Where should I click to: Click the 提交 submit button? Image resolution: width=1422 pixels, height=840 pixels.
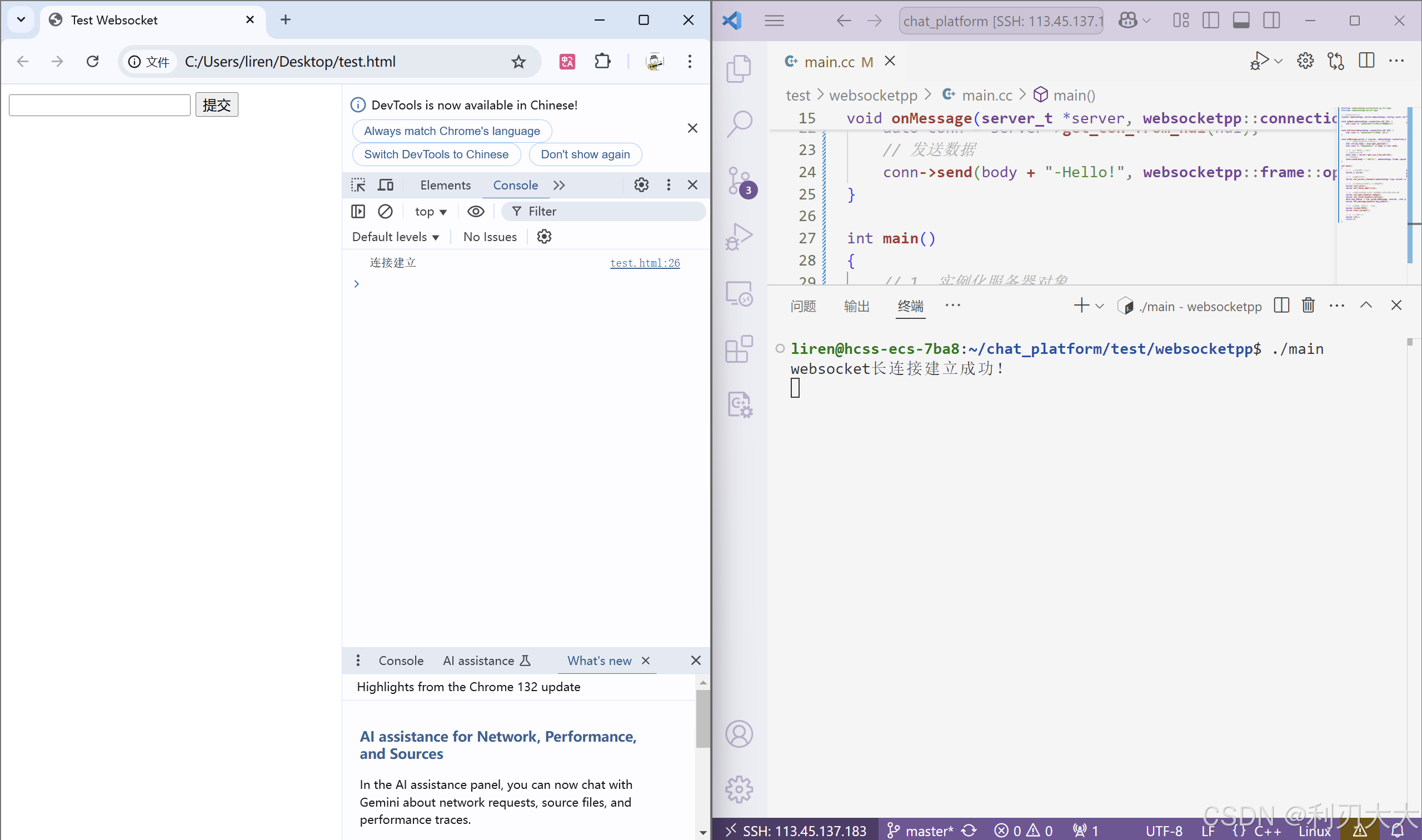point(216,104)
